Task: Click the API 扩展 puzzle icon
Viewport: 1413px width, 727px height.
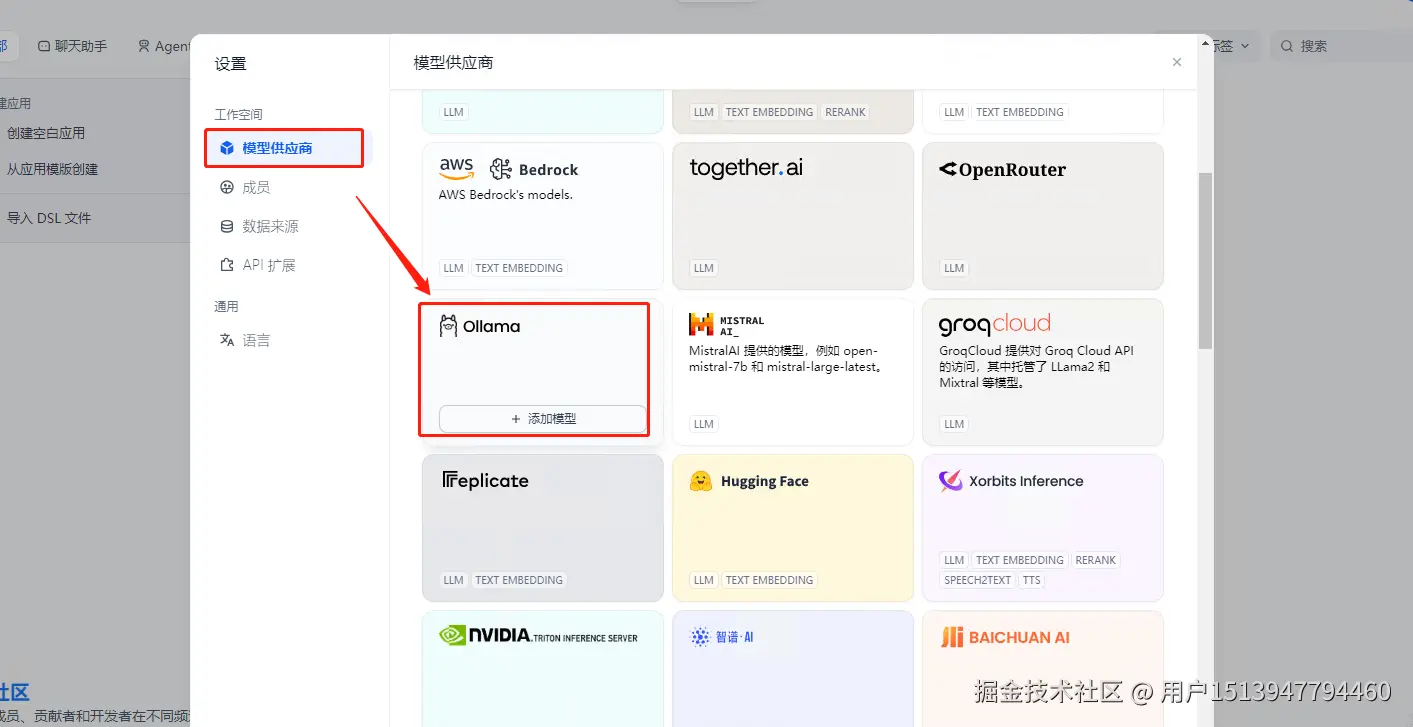Action: [227, 265]
